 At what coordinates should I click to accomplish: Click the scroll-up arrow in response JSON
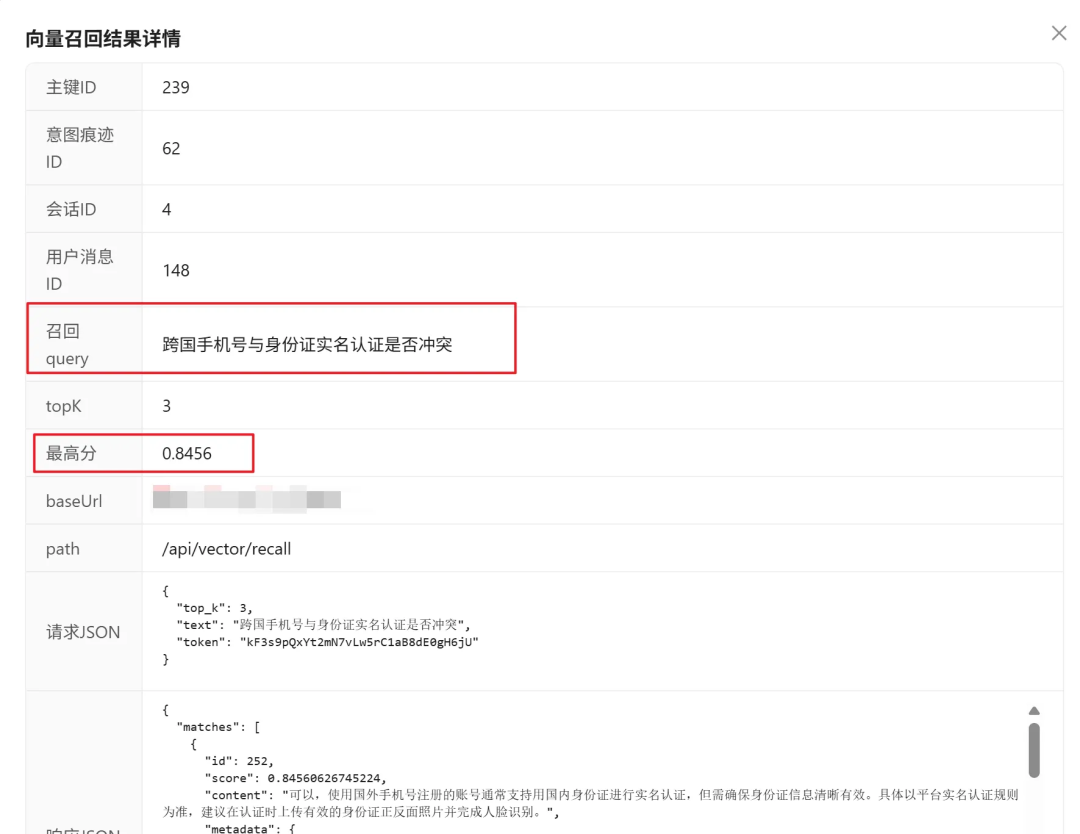tap(1034, 711)
